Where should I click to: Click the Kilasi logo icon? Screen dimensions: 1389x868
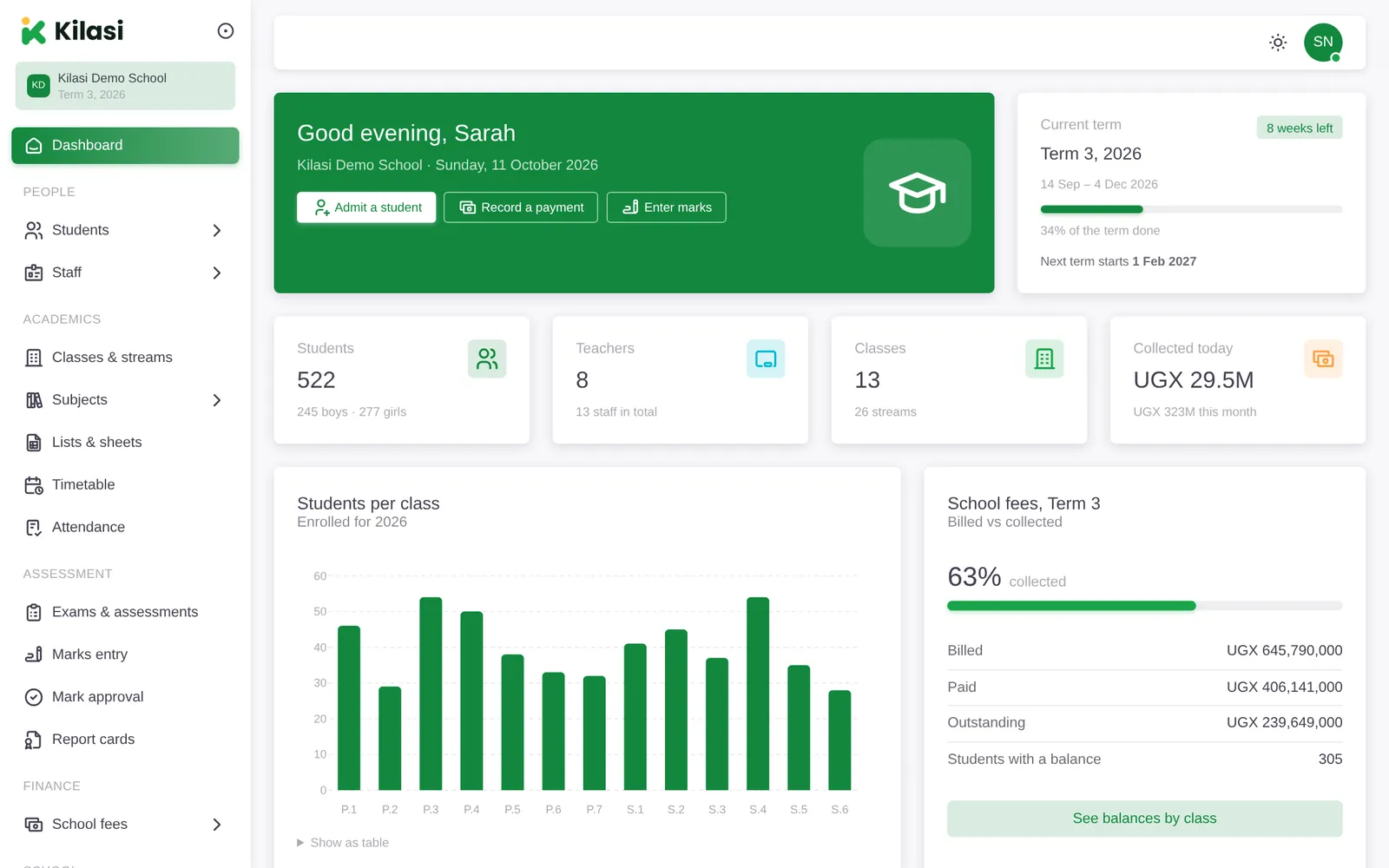click(x=33, y=31)
